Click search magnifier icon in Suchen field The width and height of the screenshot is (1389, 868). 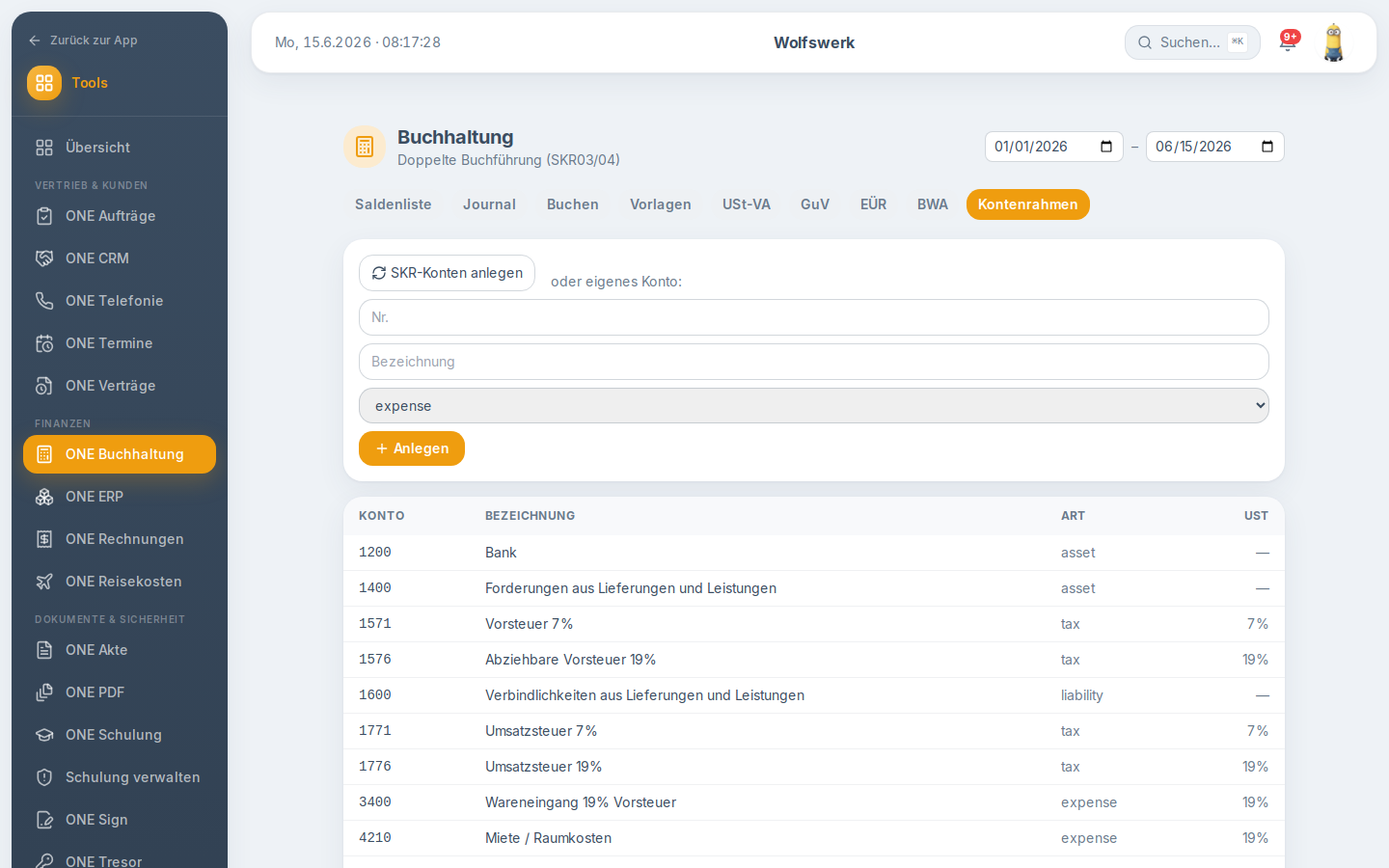click(1145, 42)
